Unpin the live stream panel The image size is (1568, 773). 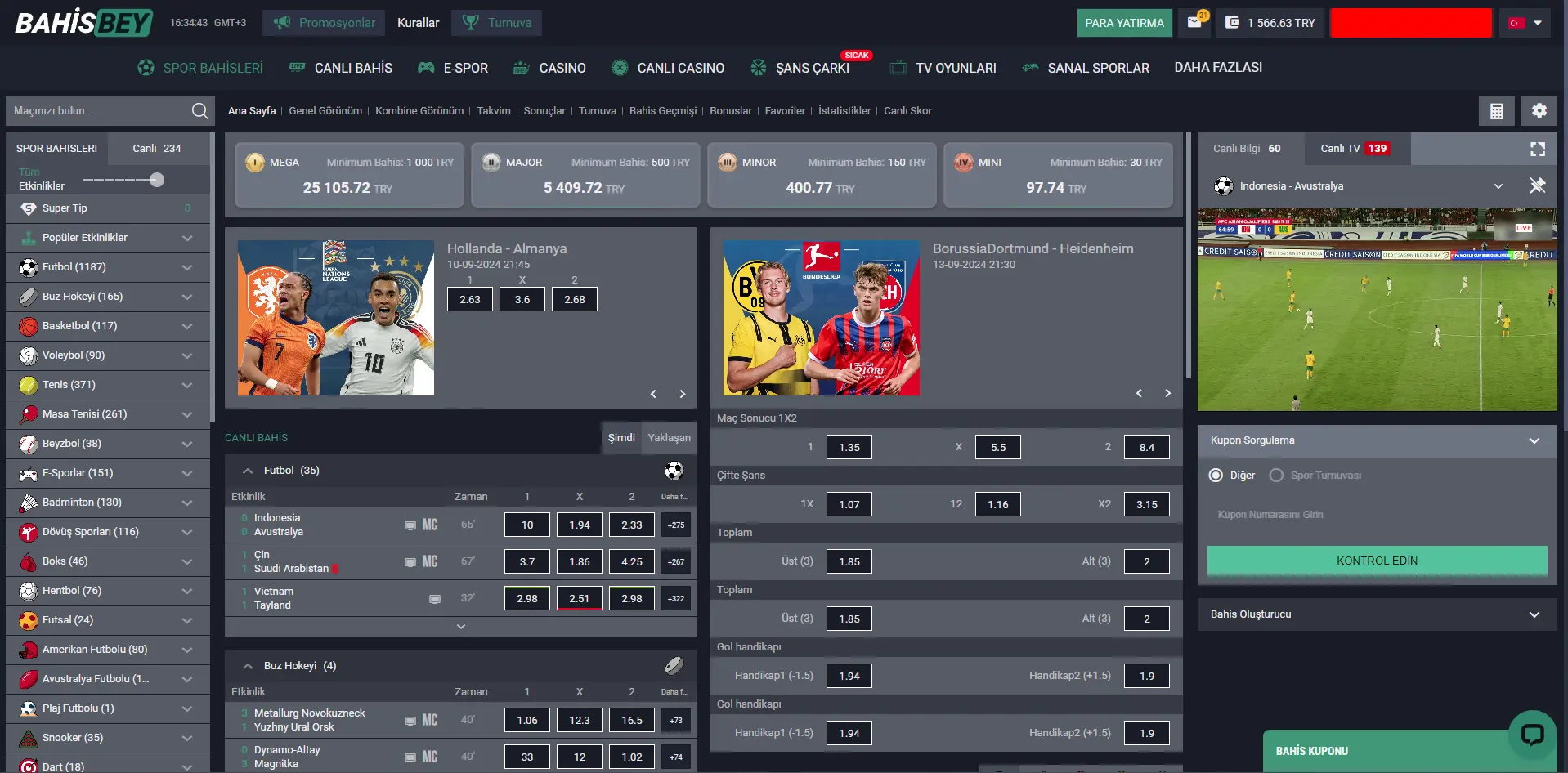tap(1537, 185)
